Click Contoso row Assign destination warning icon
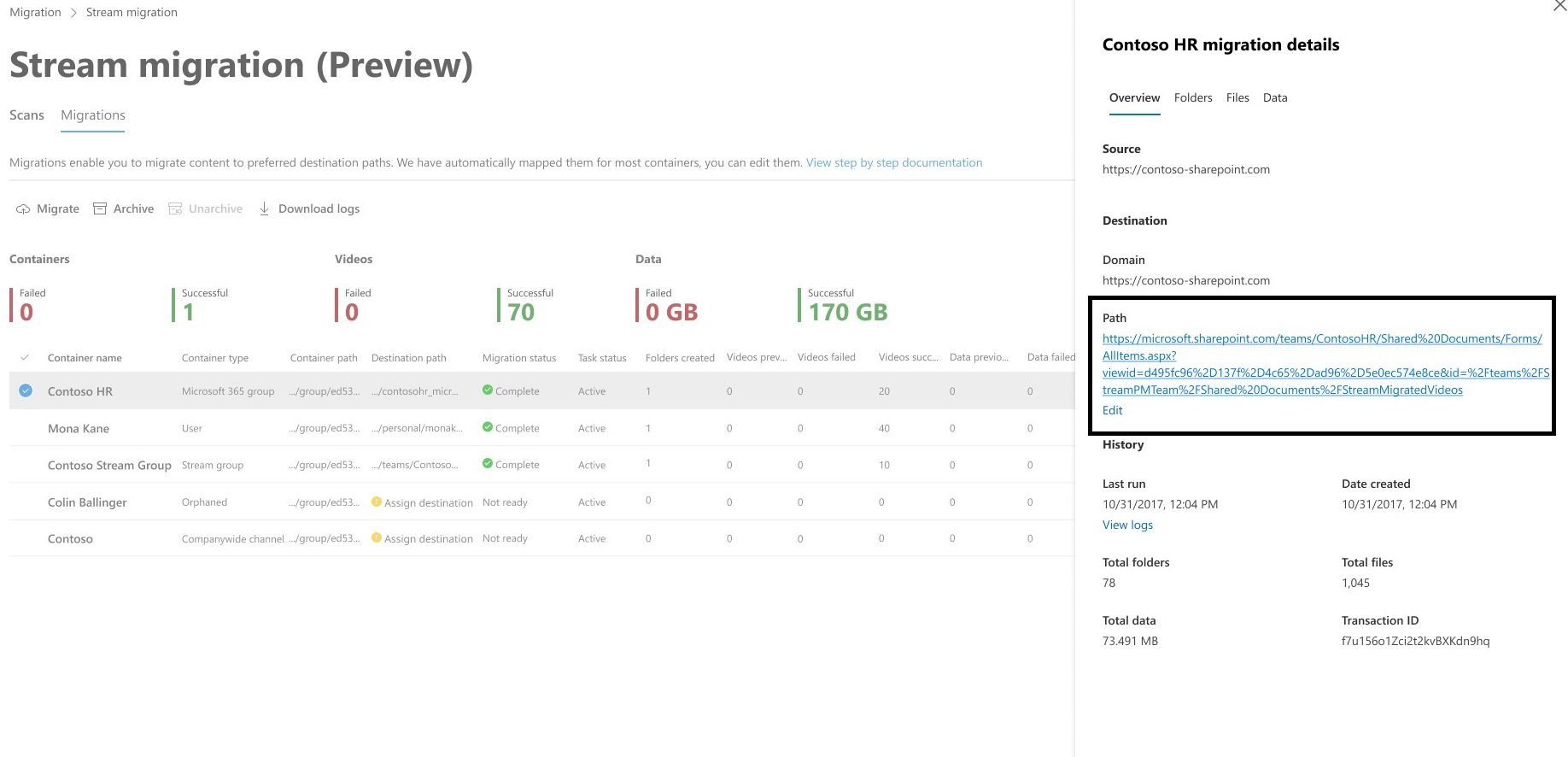Viewport: 1568px width, 757px height. (x=377, y=538)
